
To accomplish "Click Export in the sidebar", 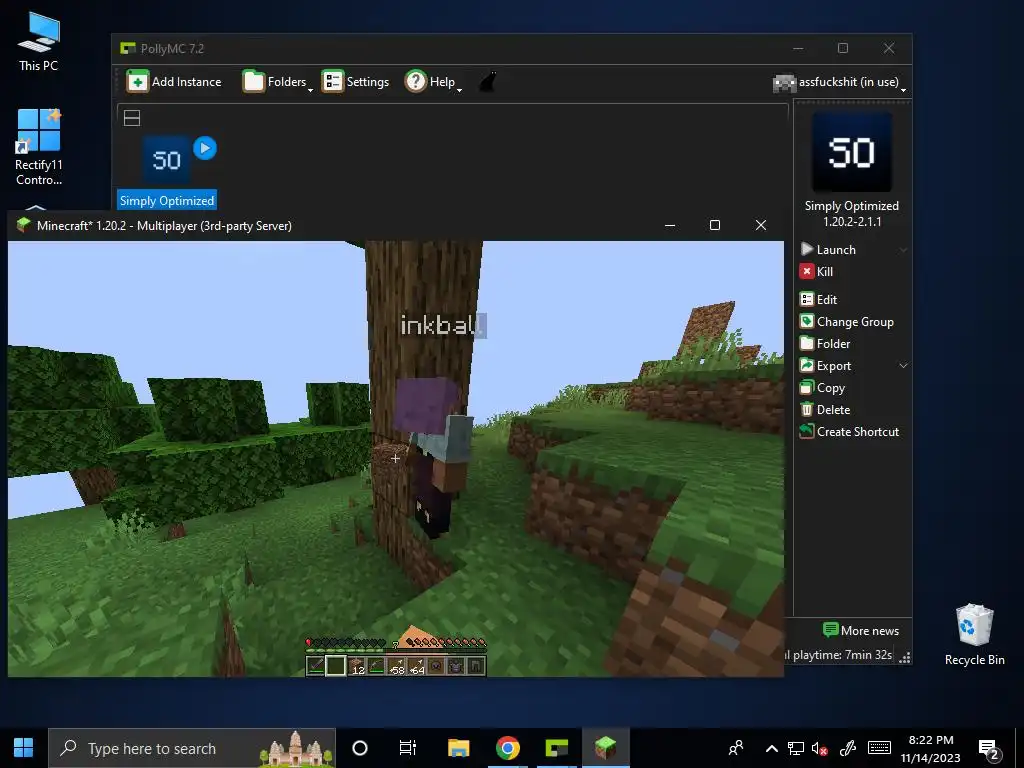I will coord(825,366).
